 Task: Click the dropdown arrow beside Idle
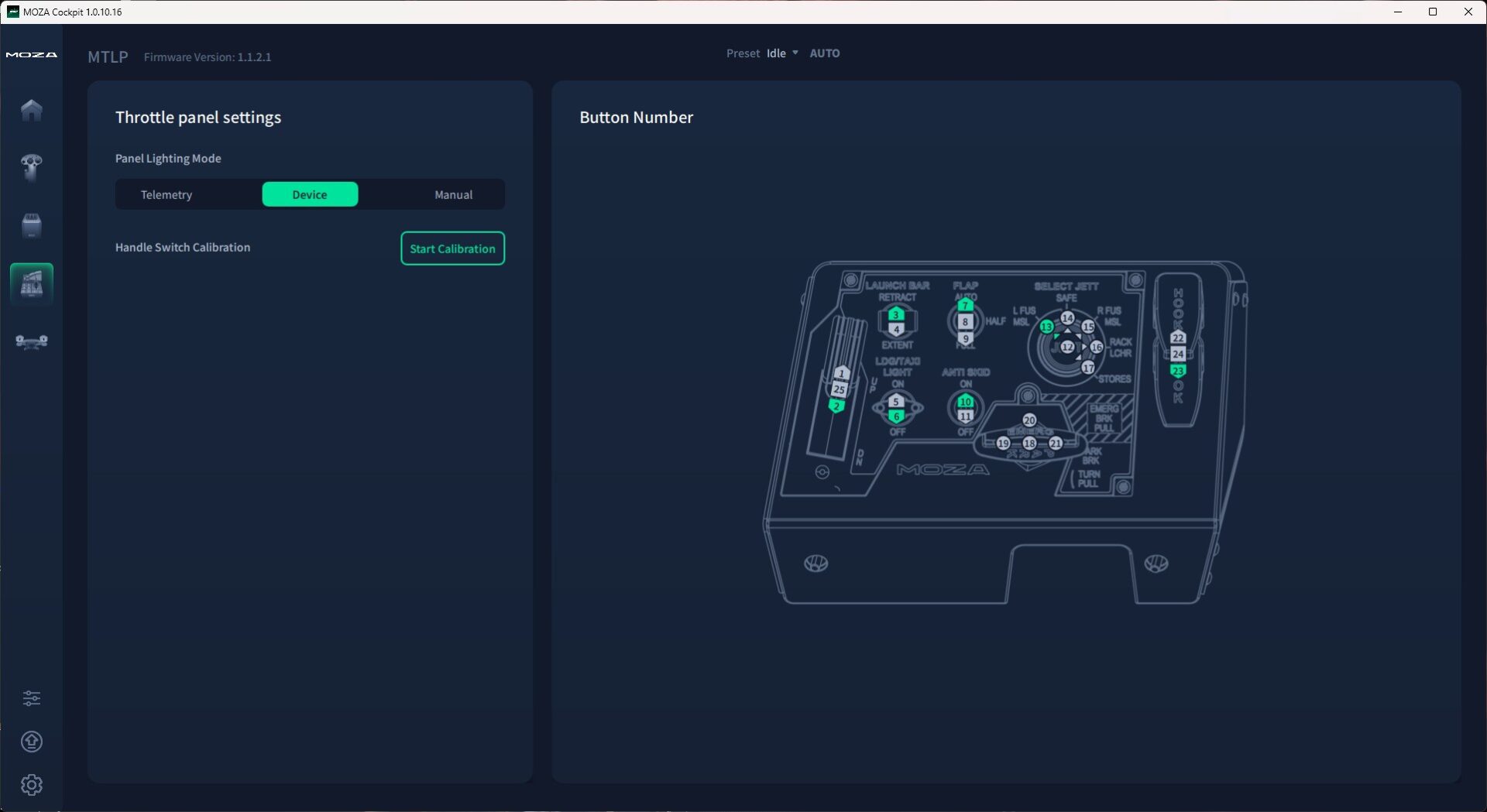795,53
